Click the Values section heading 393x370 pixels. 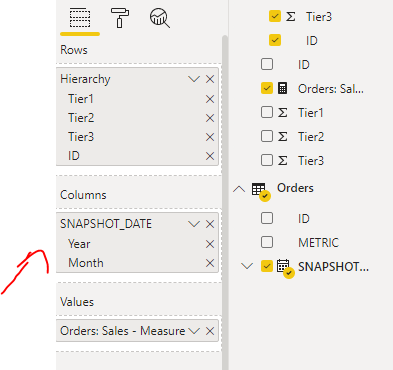coord(77,302)
